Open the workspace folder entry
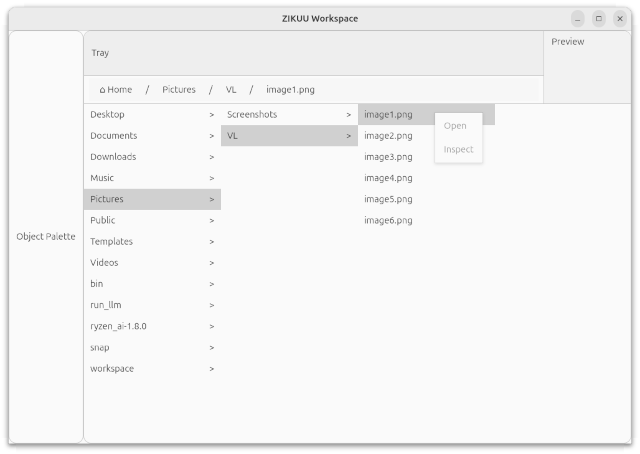Screen dimensions: 640x454 point(152,369)
